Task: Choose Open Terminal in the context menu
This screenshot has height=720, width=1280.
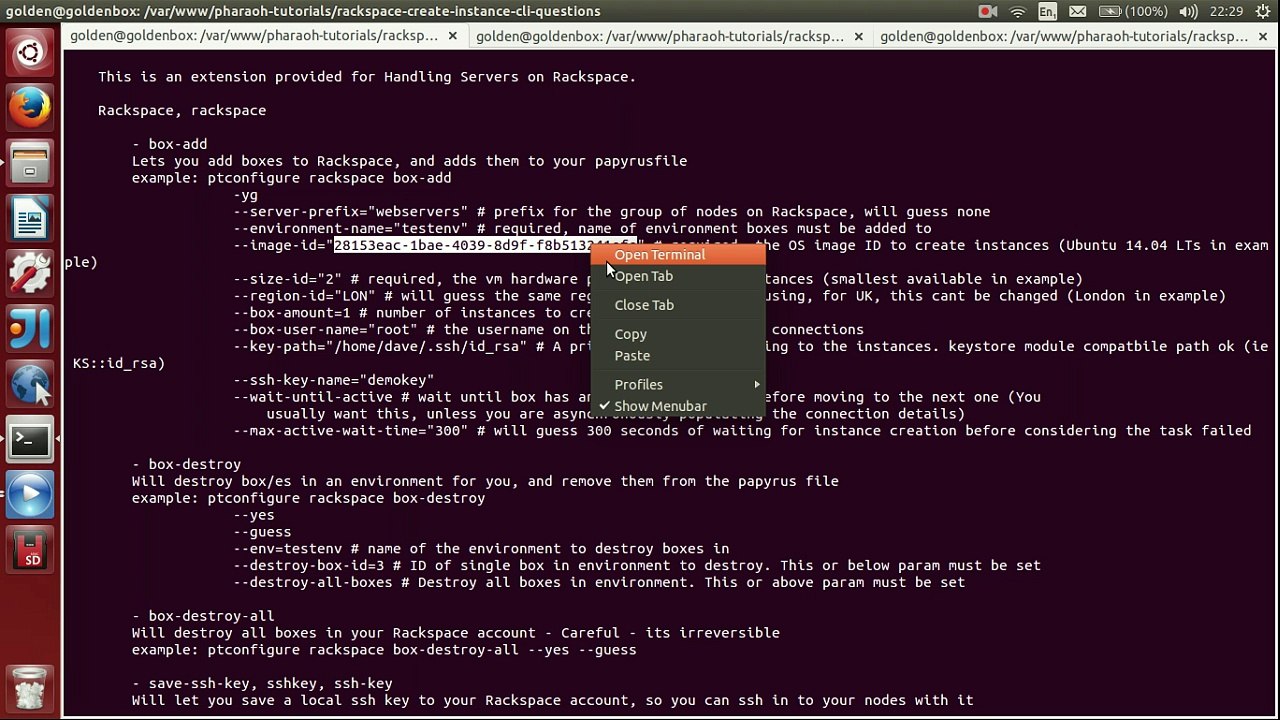Action: pos(679,255)
